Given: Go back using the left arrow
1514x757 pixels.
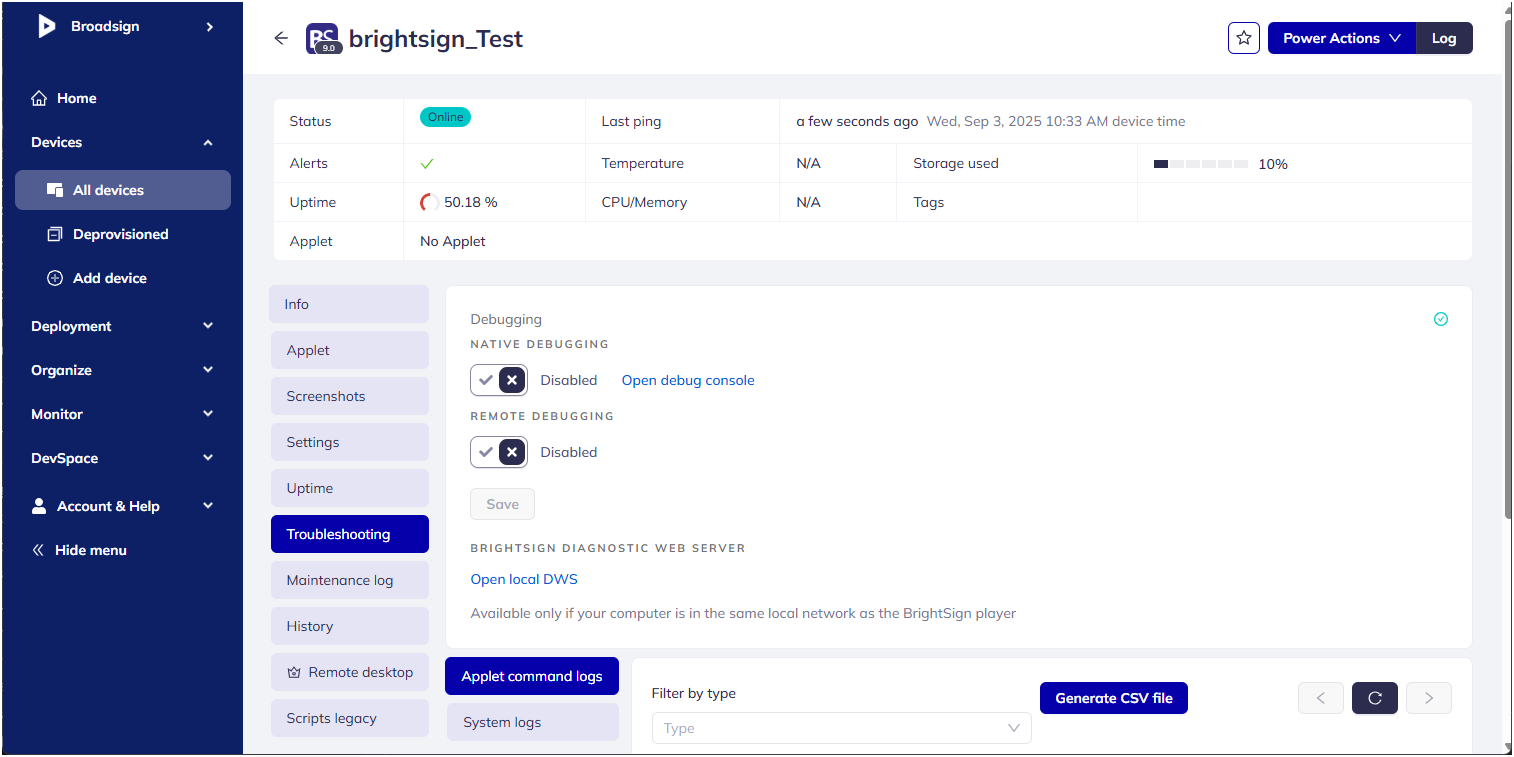Looking at the screenshot, I should (x=281, y=38).
